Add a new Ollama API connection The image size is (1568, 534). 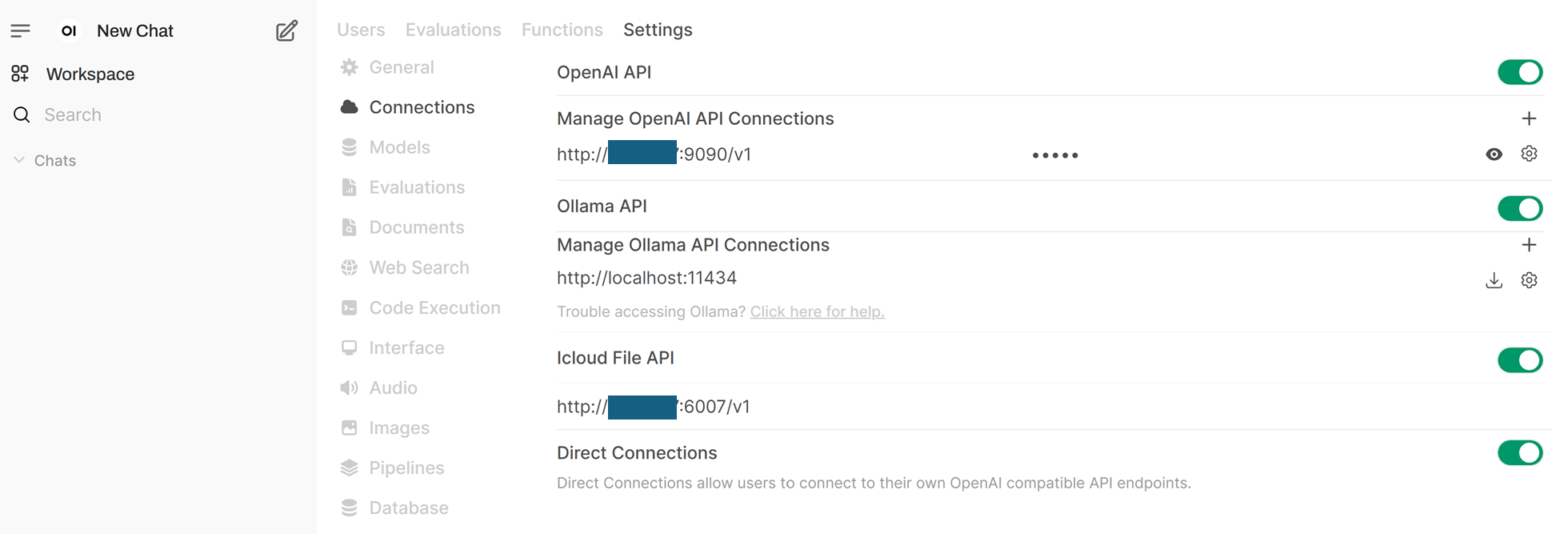pos(1528,245)
